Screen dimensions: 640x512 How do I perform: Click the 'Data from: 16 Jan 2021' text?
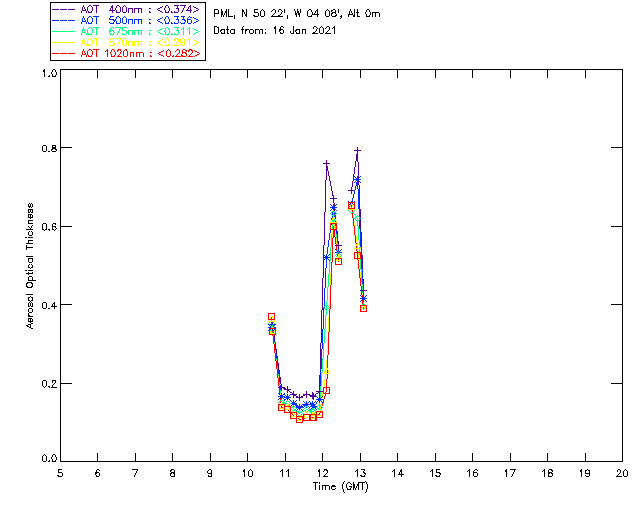275,31
